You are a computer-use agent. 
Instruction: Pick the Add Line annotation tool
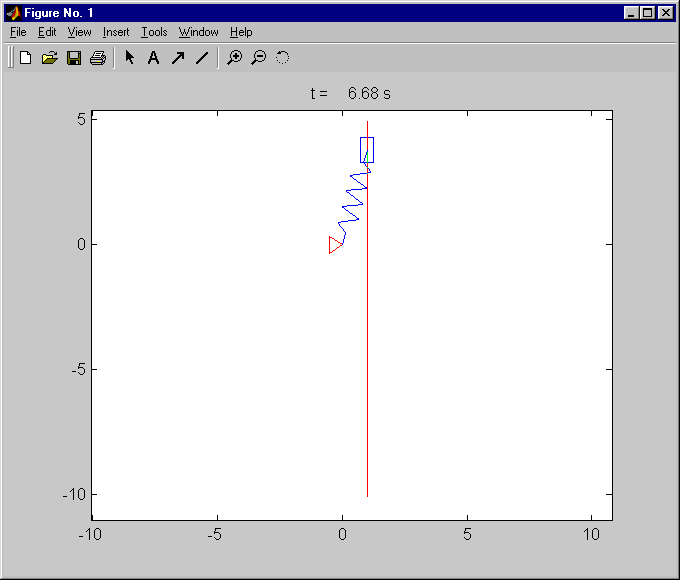point(202,58)
